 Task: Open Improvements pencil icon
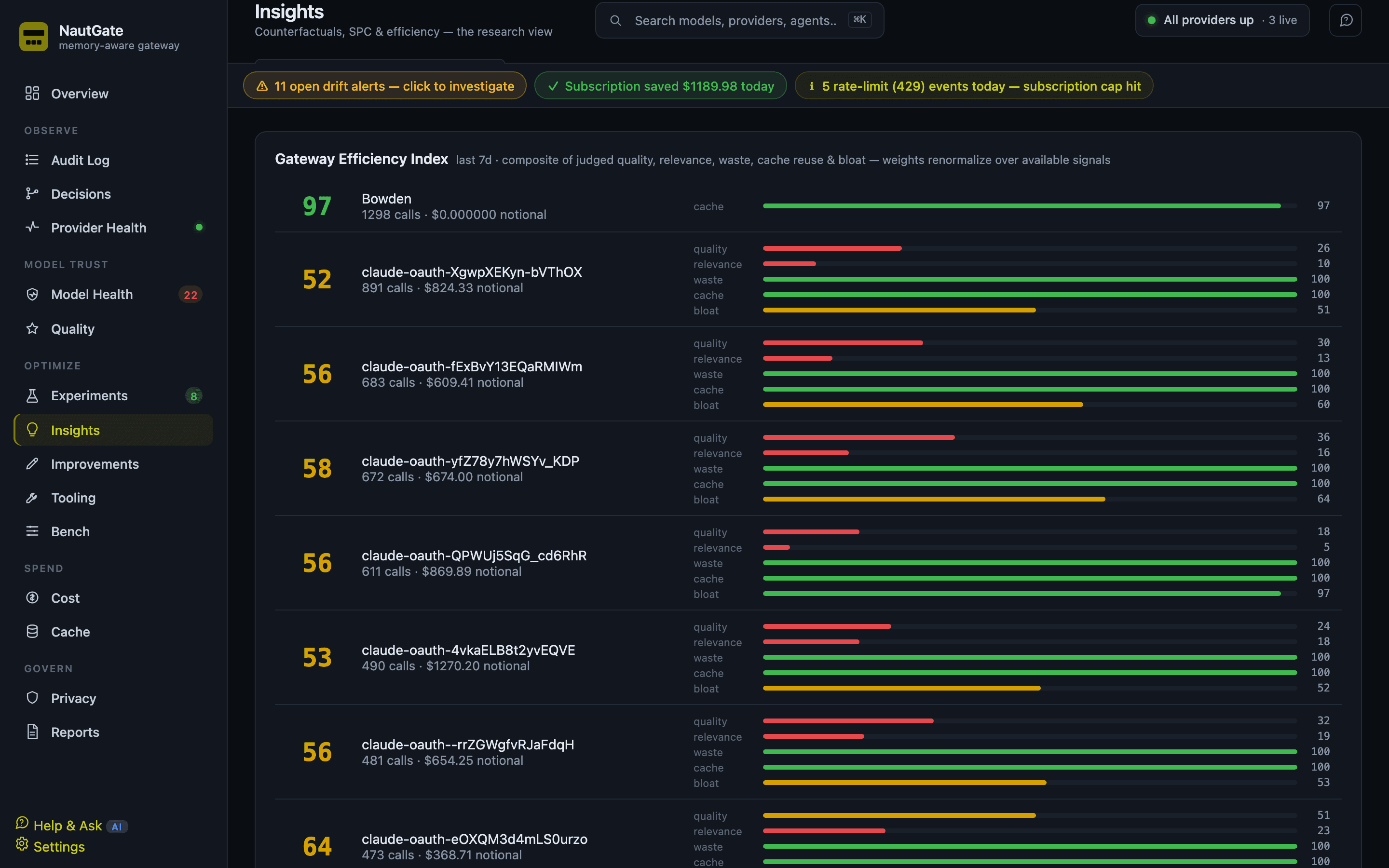point(32,463)
